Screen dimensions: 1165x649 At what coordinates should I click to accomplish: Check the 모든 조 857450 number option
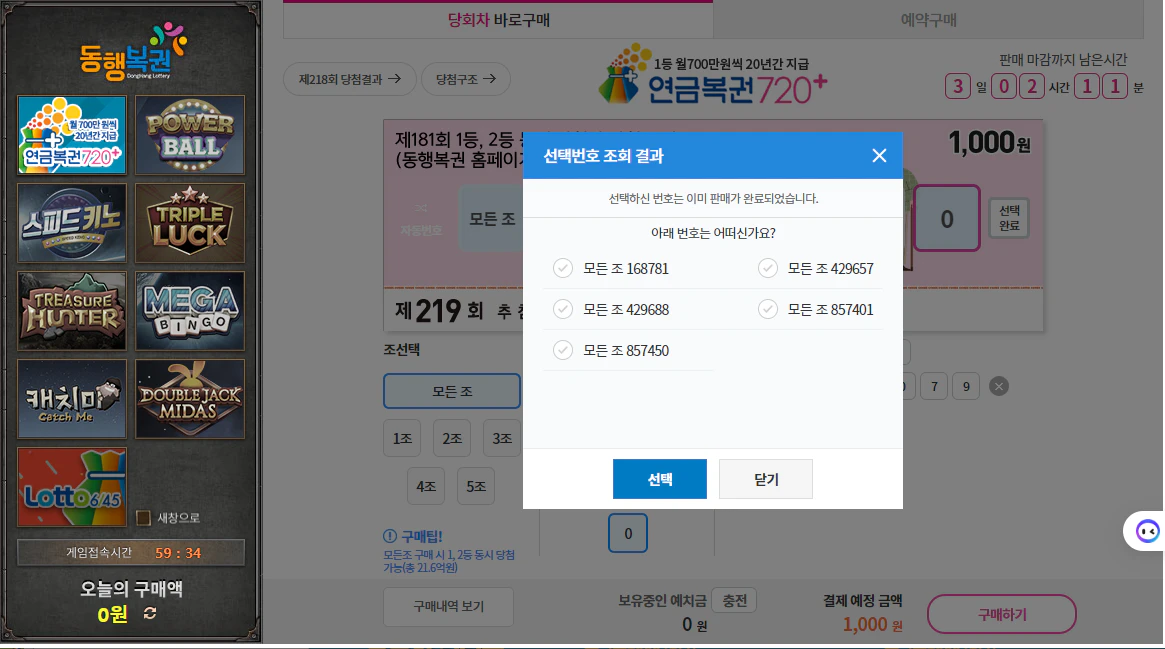tap(561, 349)
